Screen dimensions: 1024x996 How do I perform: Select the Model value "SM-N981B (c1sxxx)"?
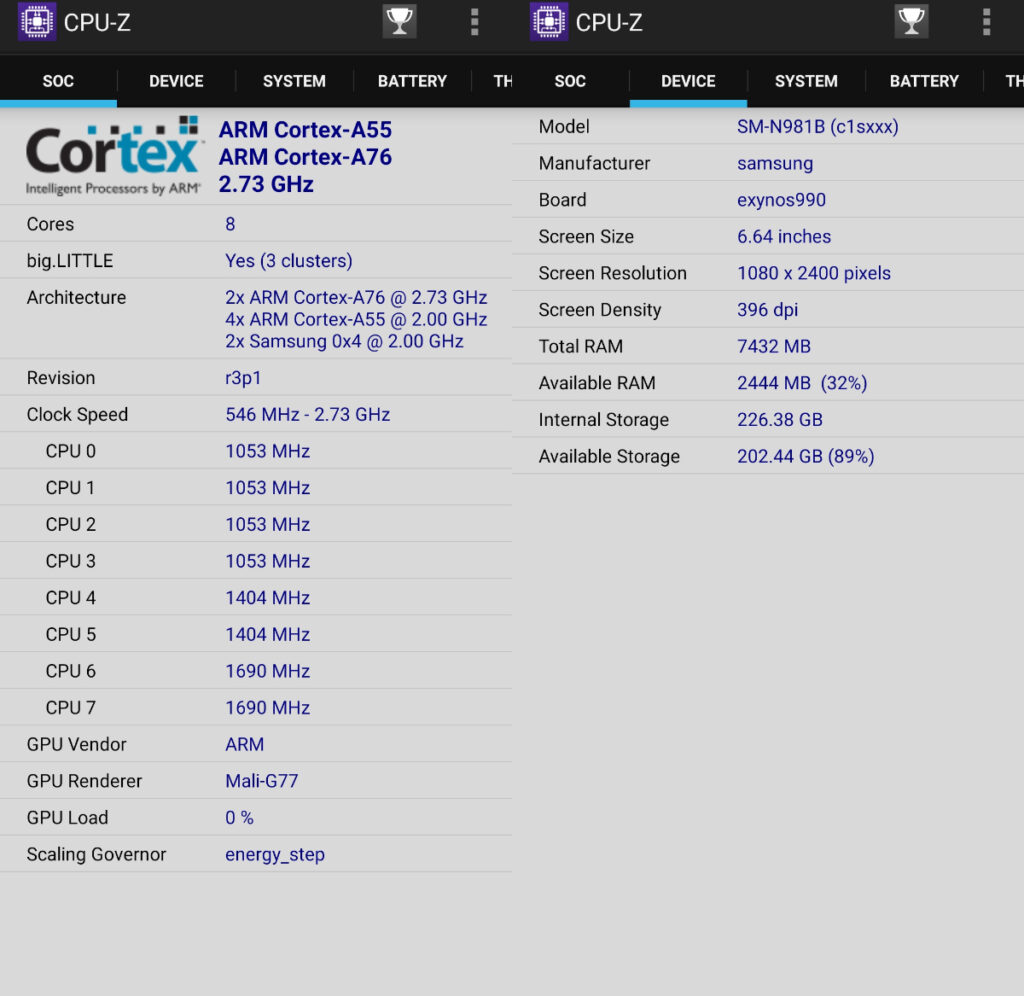click(x=818, y=127)
